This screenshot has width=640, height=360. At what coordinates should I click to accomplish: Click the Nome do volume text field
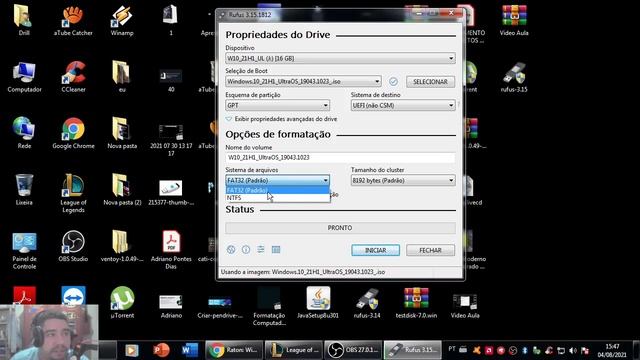pos(340,158)
